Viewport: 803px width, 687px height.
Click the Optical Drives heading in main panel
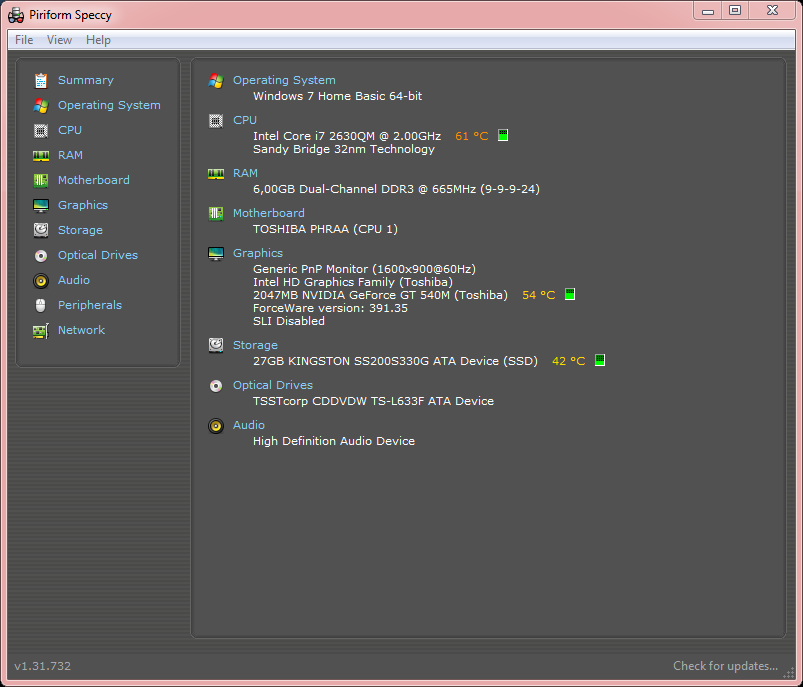tap(272, 385)
